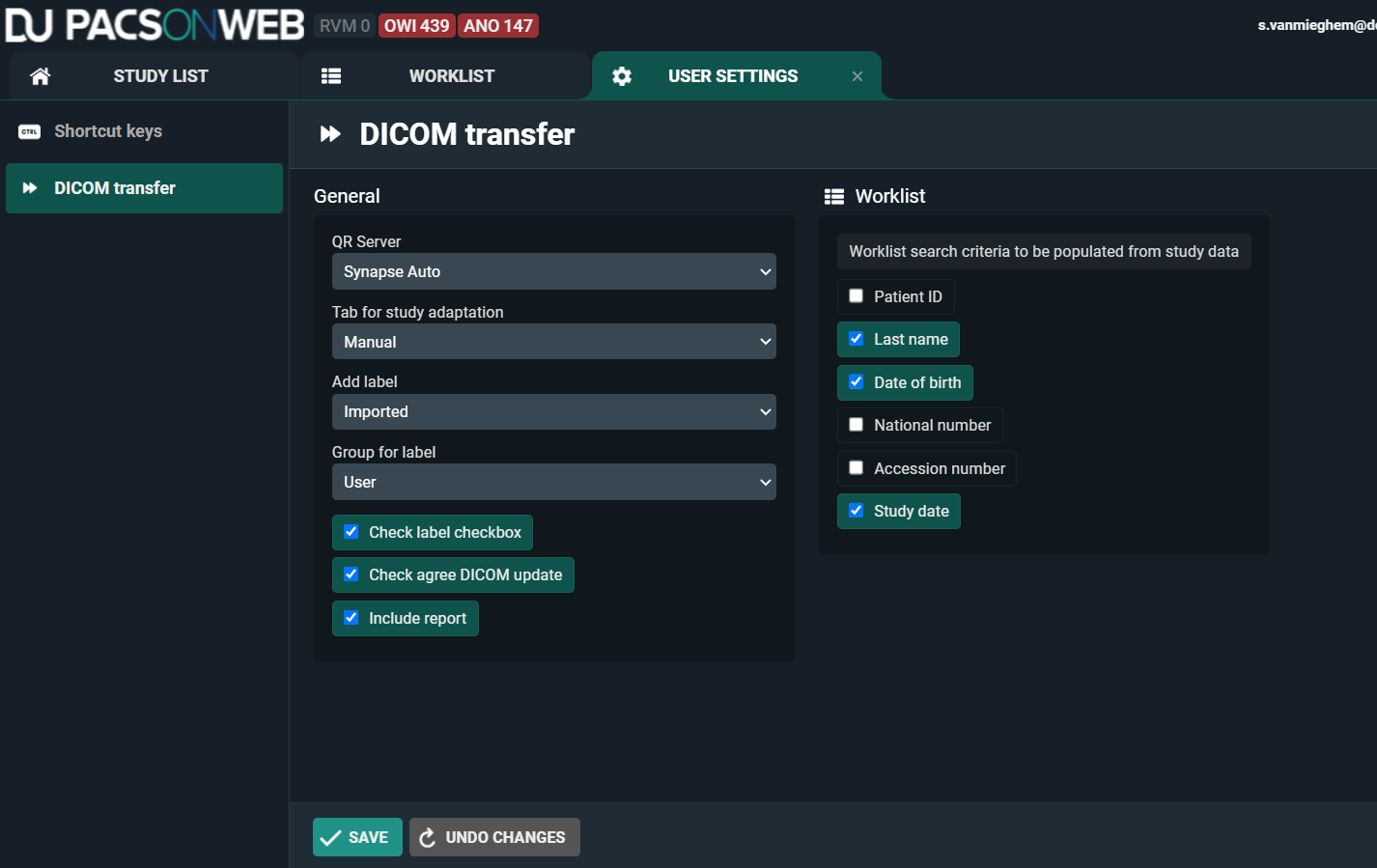Open Shortcut keys settings in sidebar
The width and height of the screenshot is (1377, 868).
pos(108,131)
